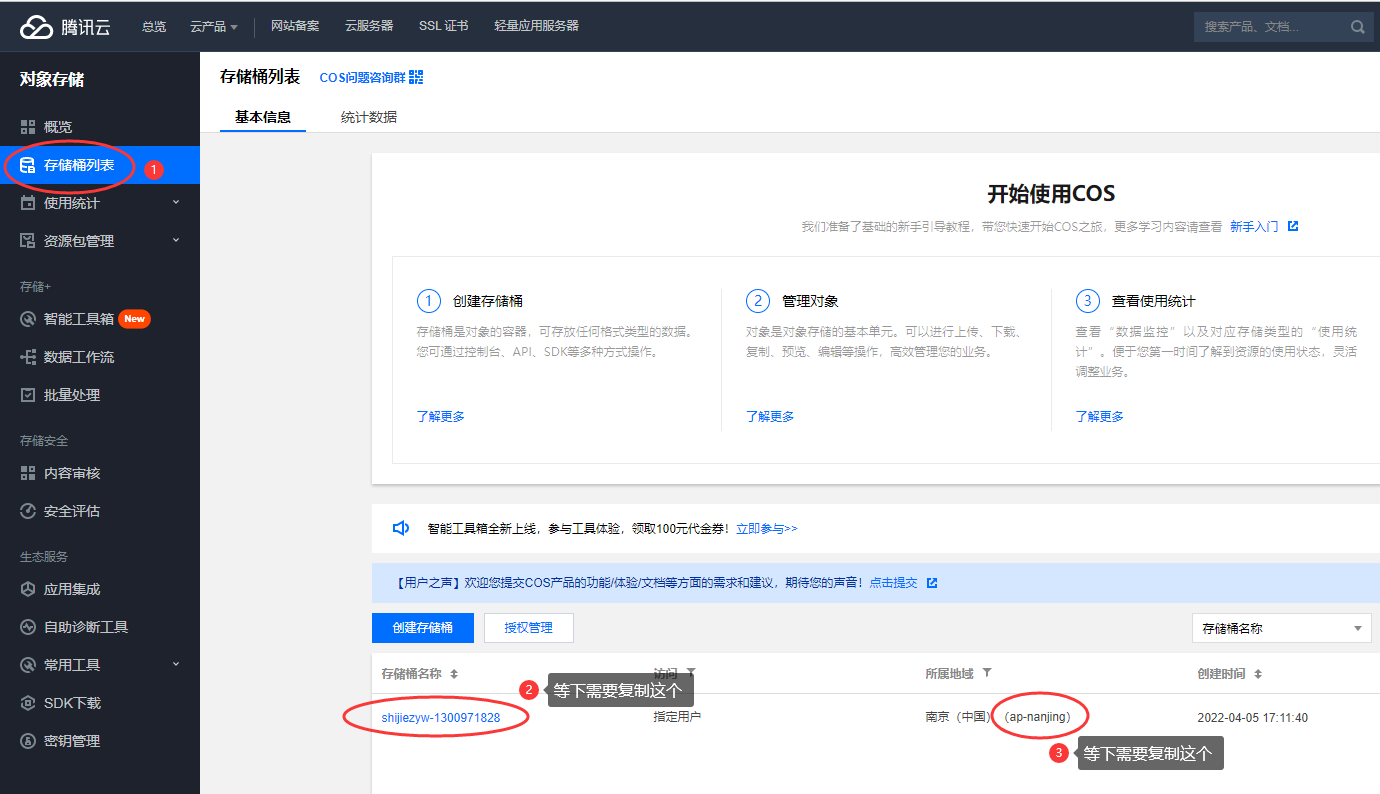Open the 所属地域 column filter icon
This screenshot has width=1380, height=794.
pos(987,673)
